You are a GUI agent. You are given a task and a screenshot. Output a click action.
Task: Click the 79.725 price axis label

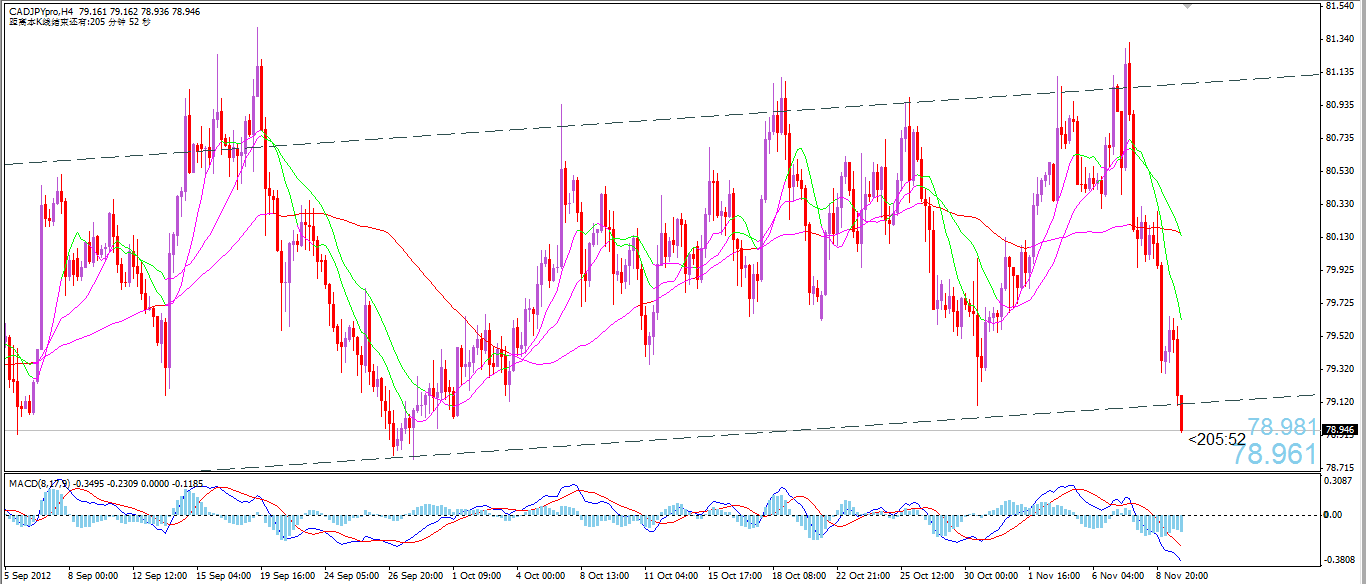(x=1340, y=303)
